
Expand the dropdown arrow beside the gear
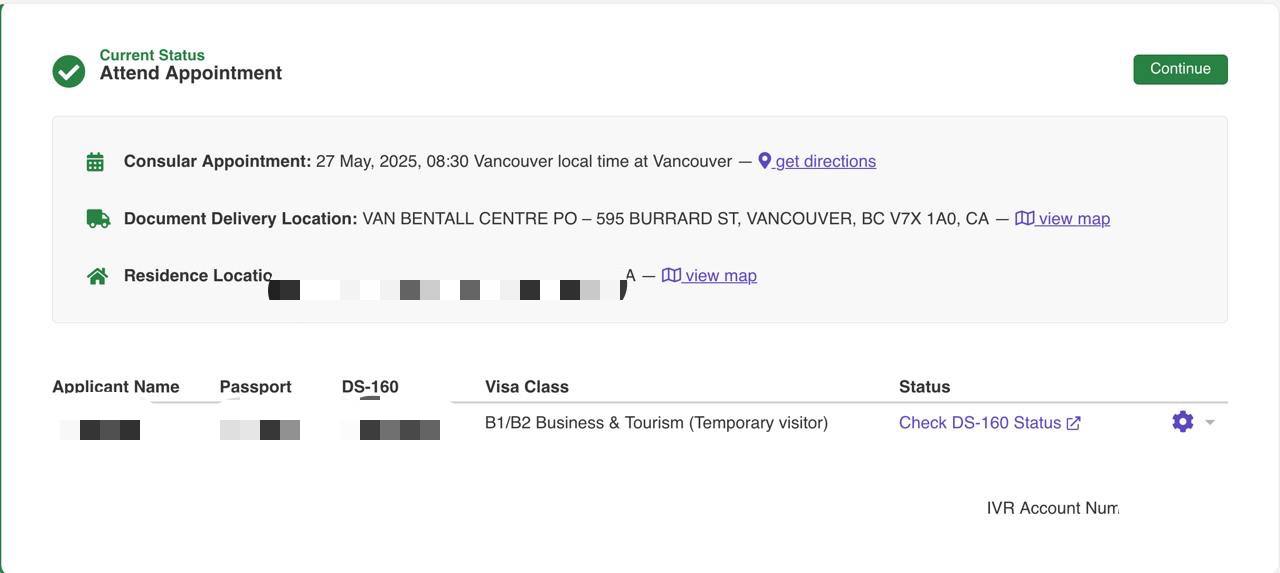click(1210, 422)
